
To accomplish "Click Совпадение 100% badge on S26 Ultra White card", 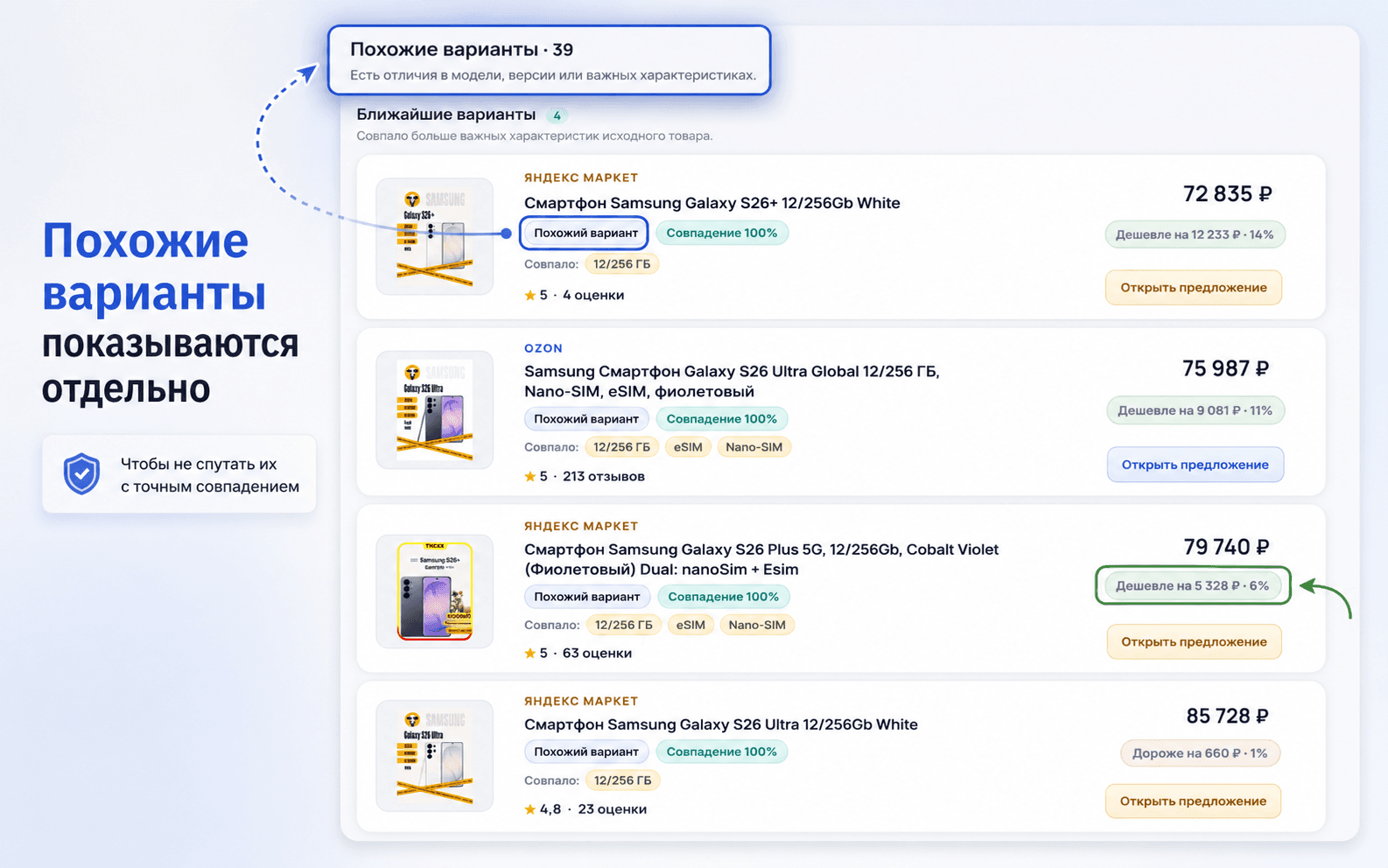I will [x=722, y=752].
